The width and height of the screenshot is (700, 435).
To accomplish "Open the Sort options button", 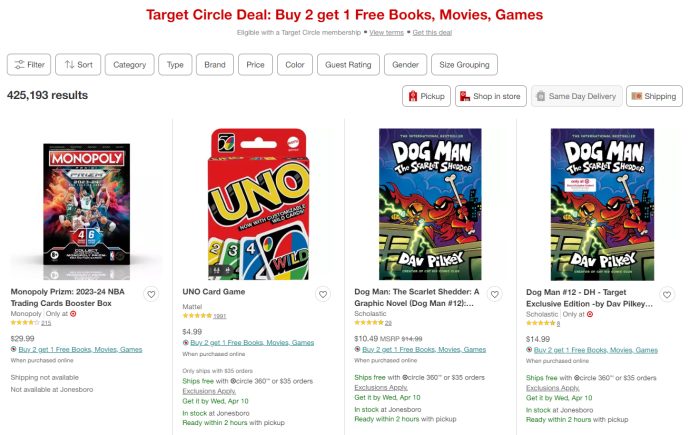I will 78,65.
